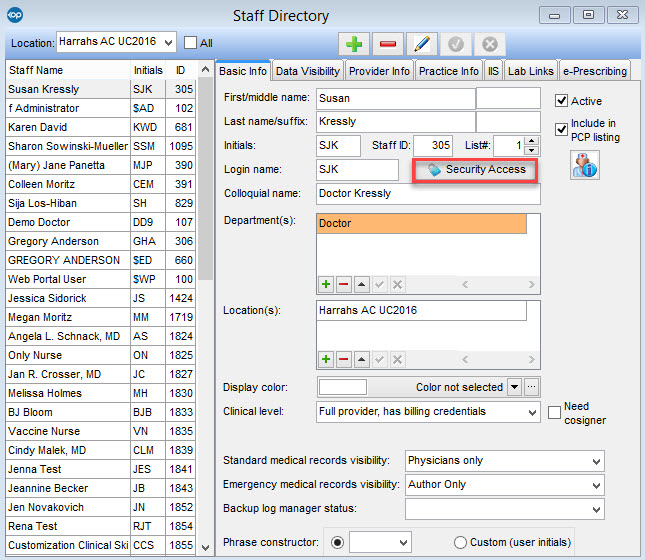Click the Last name field containing Kressly
The width and height of the screenshot is (645, 560).
(396, 121)
